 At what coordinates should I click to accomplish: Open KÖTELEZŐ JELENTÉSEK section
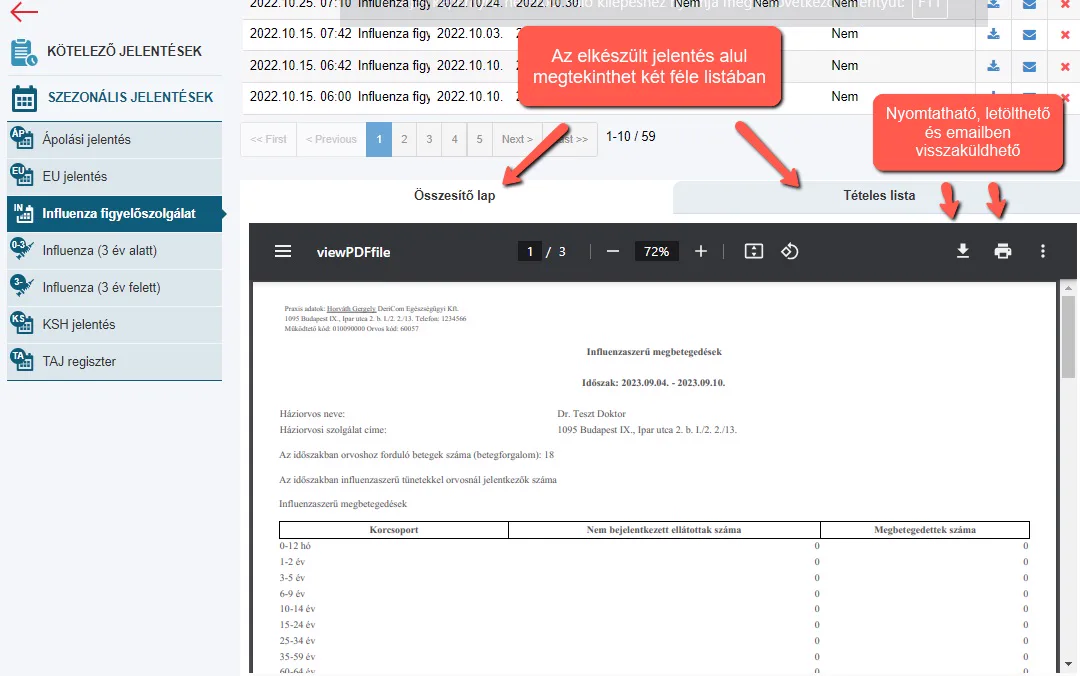point(124,51)
